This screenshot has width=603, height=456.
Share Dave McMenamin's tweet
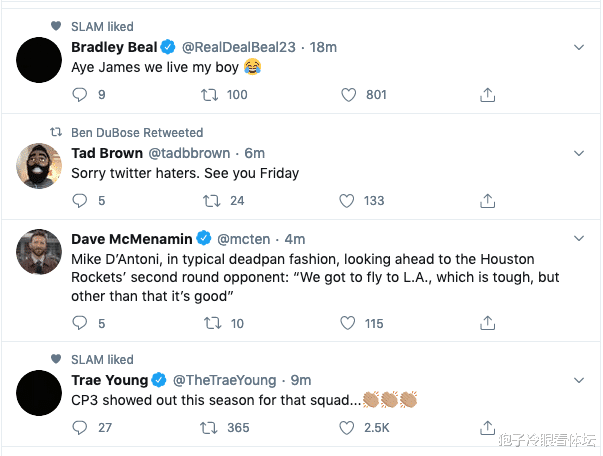tap(488, 323)
